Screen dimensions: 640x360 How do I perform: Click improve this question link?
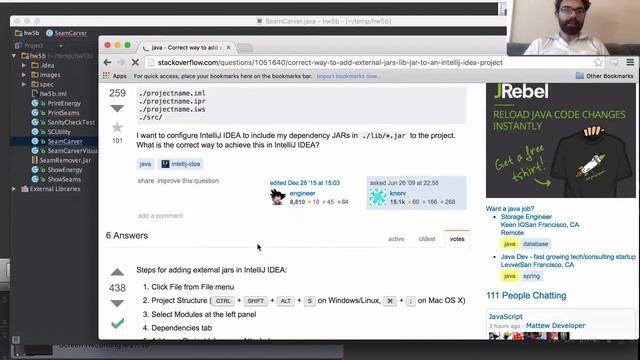pyautogui.click(x=188, y=181)
